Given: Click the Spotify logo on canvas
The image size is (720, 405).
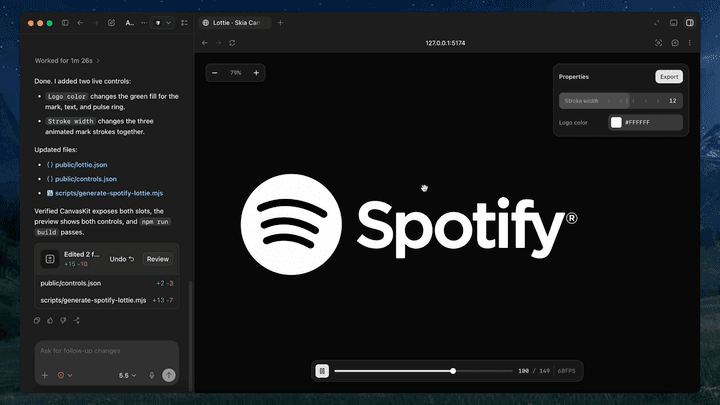Looking at the screenshot, I should pos(408,224).
